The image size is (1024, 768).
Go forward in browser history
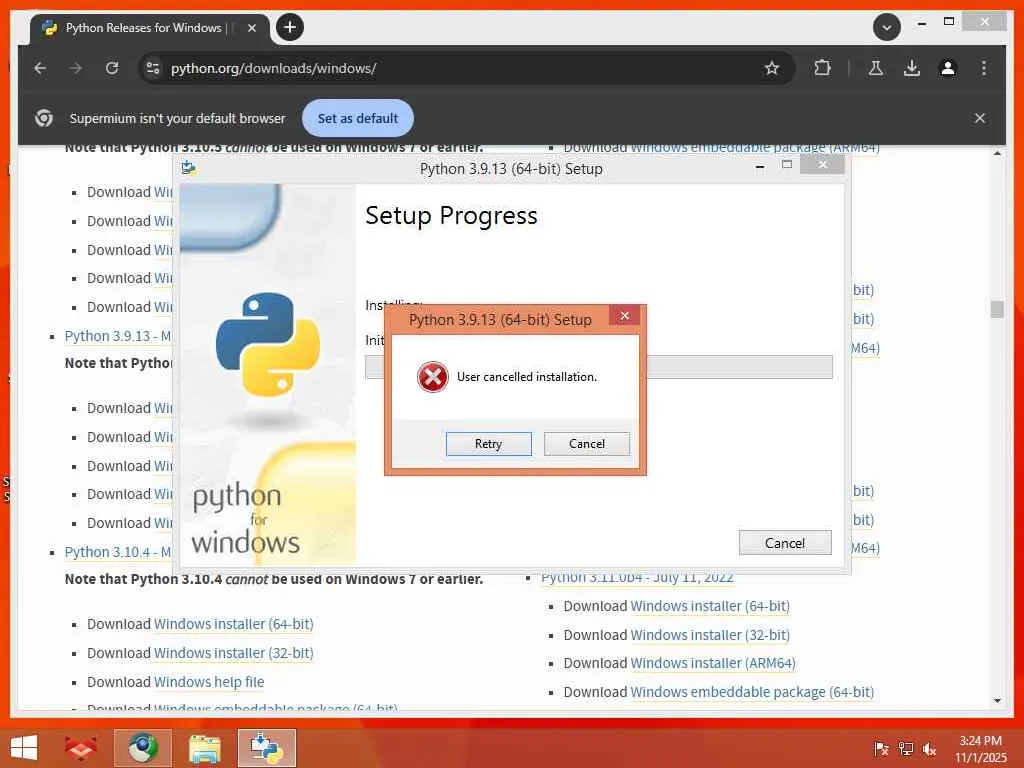76,68
